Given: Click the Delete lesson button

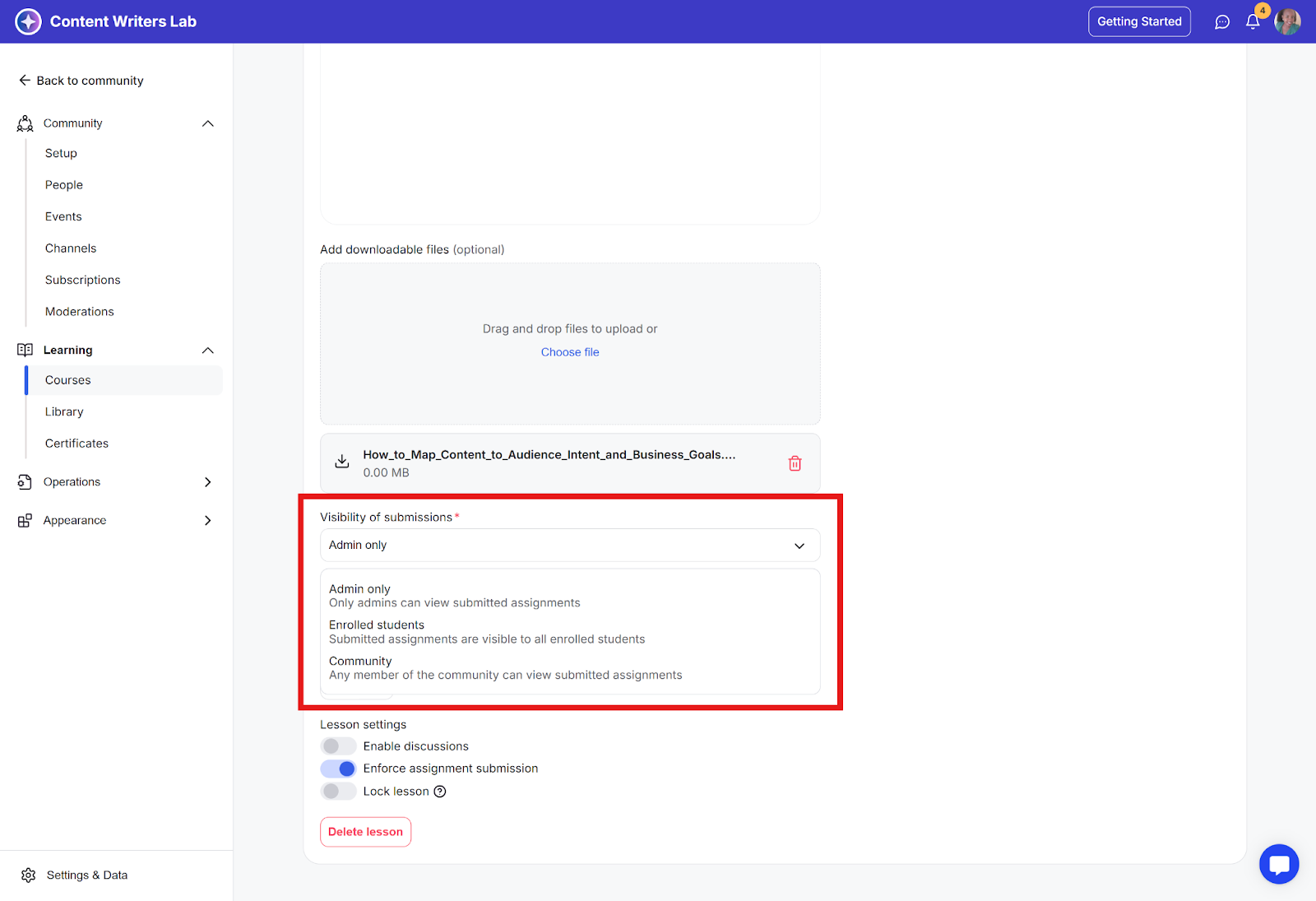Looking at the screenshot, I should tap(365, 832).
